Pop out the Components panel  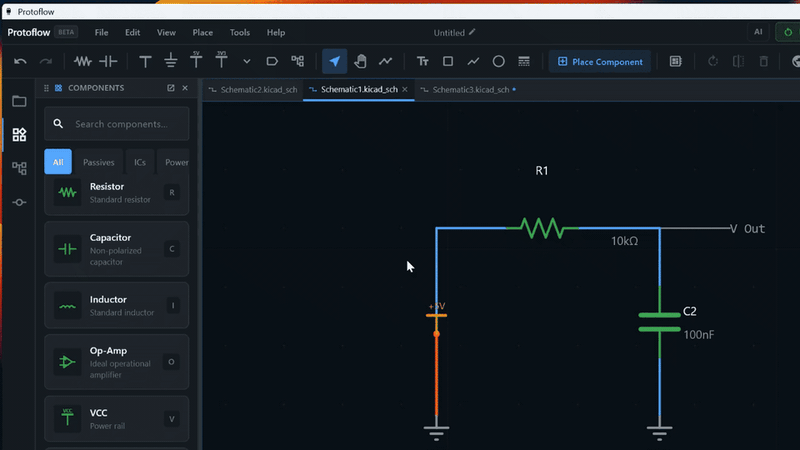tap(171, 88)
